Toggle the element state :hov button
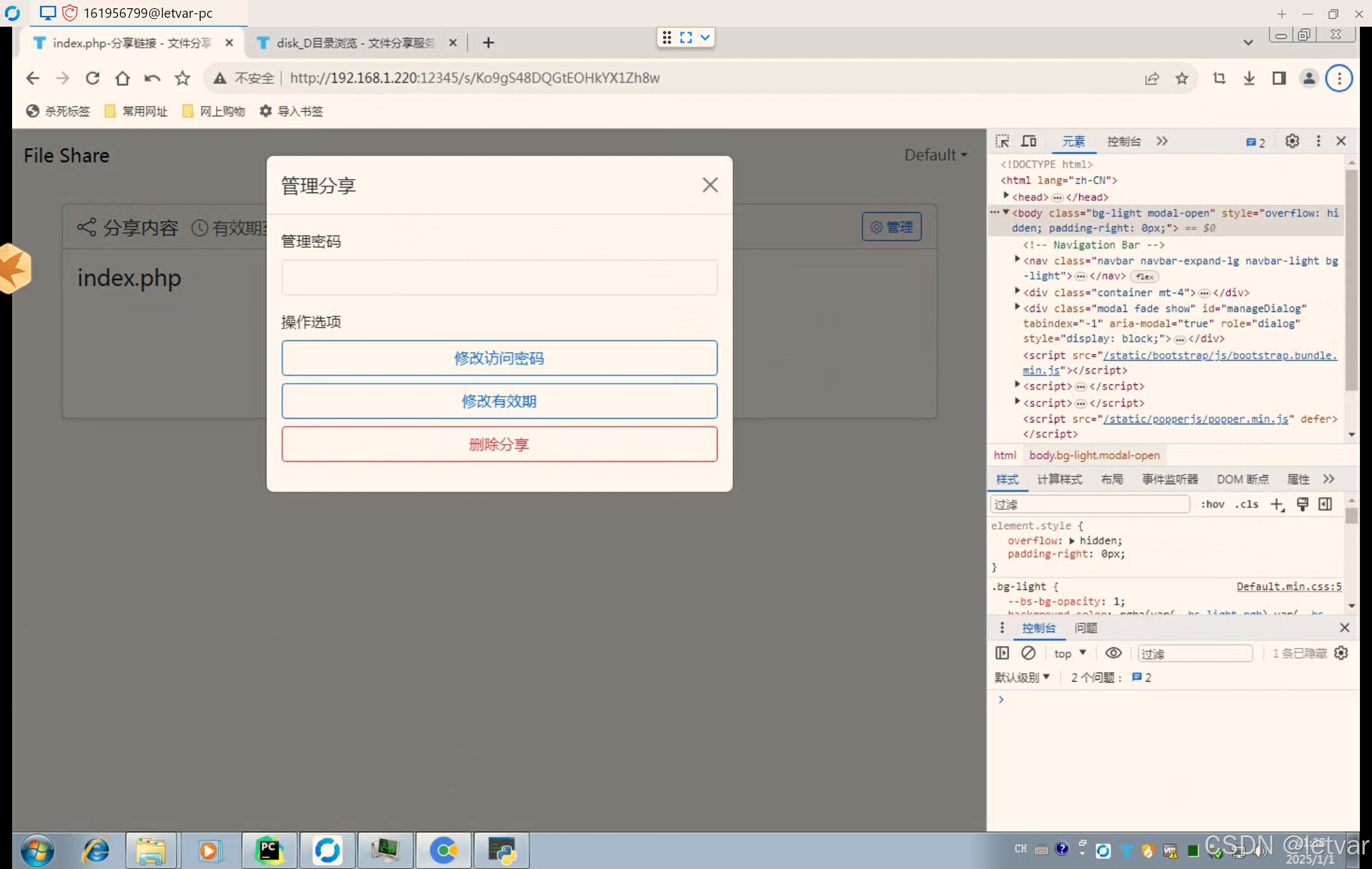 (1212, 504)
